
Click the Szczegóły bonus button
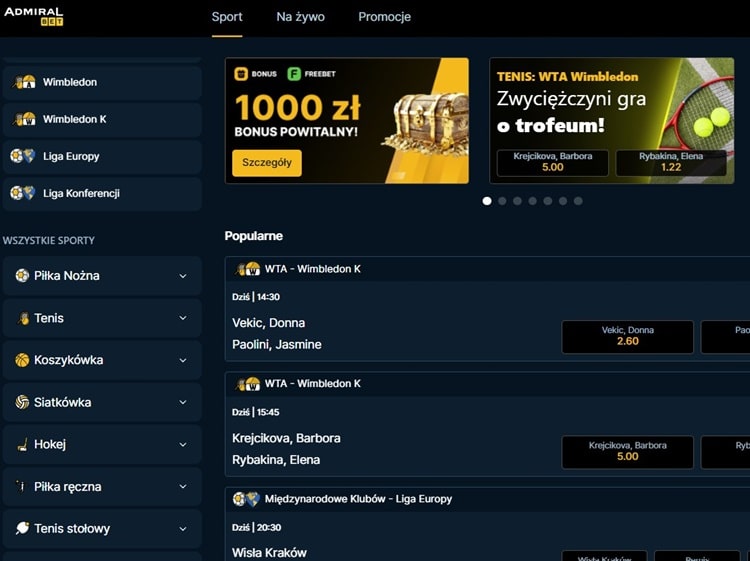(x=267, y=163)
